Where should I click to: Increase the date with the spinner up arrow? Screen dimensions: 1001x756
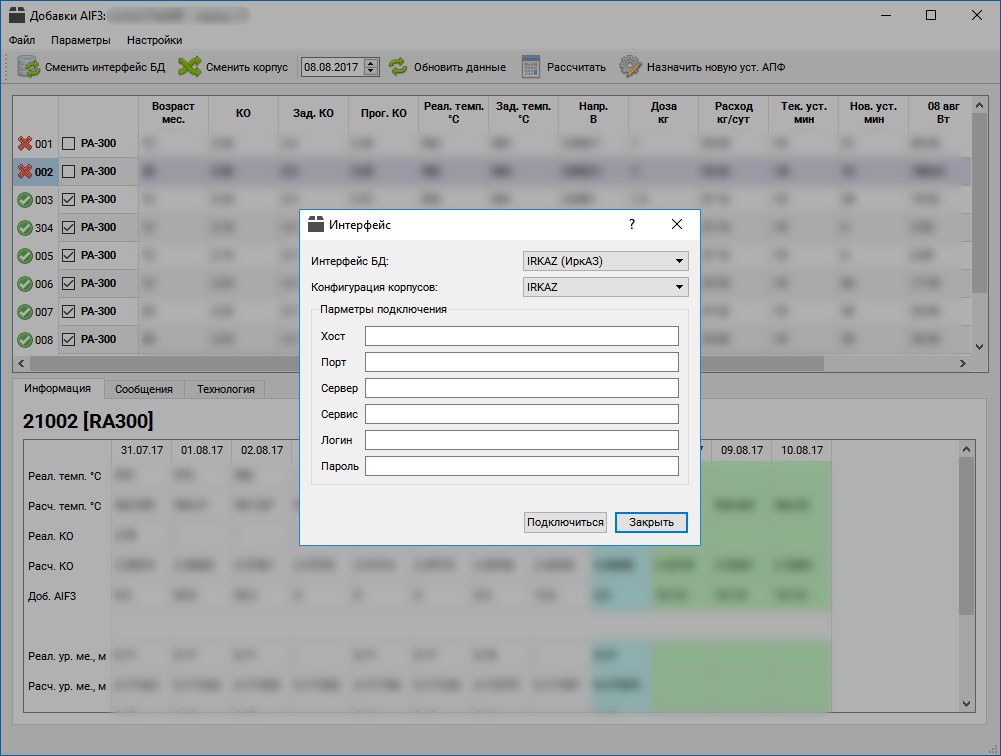coord(371,63)
